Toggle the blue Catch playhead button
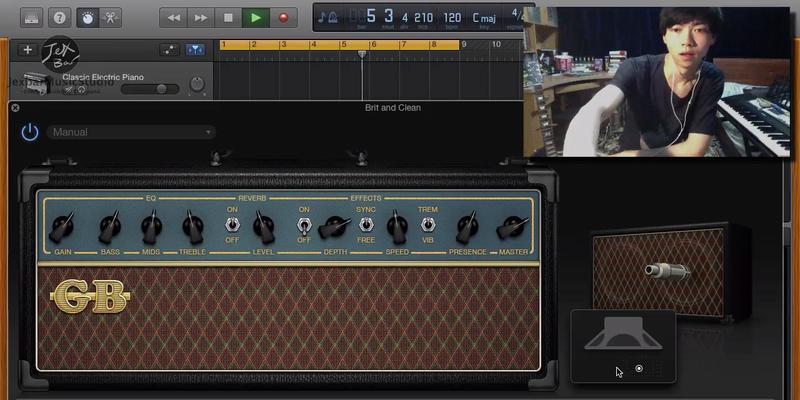 195,49
